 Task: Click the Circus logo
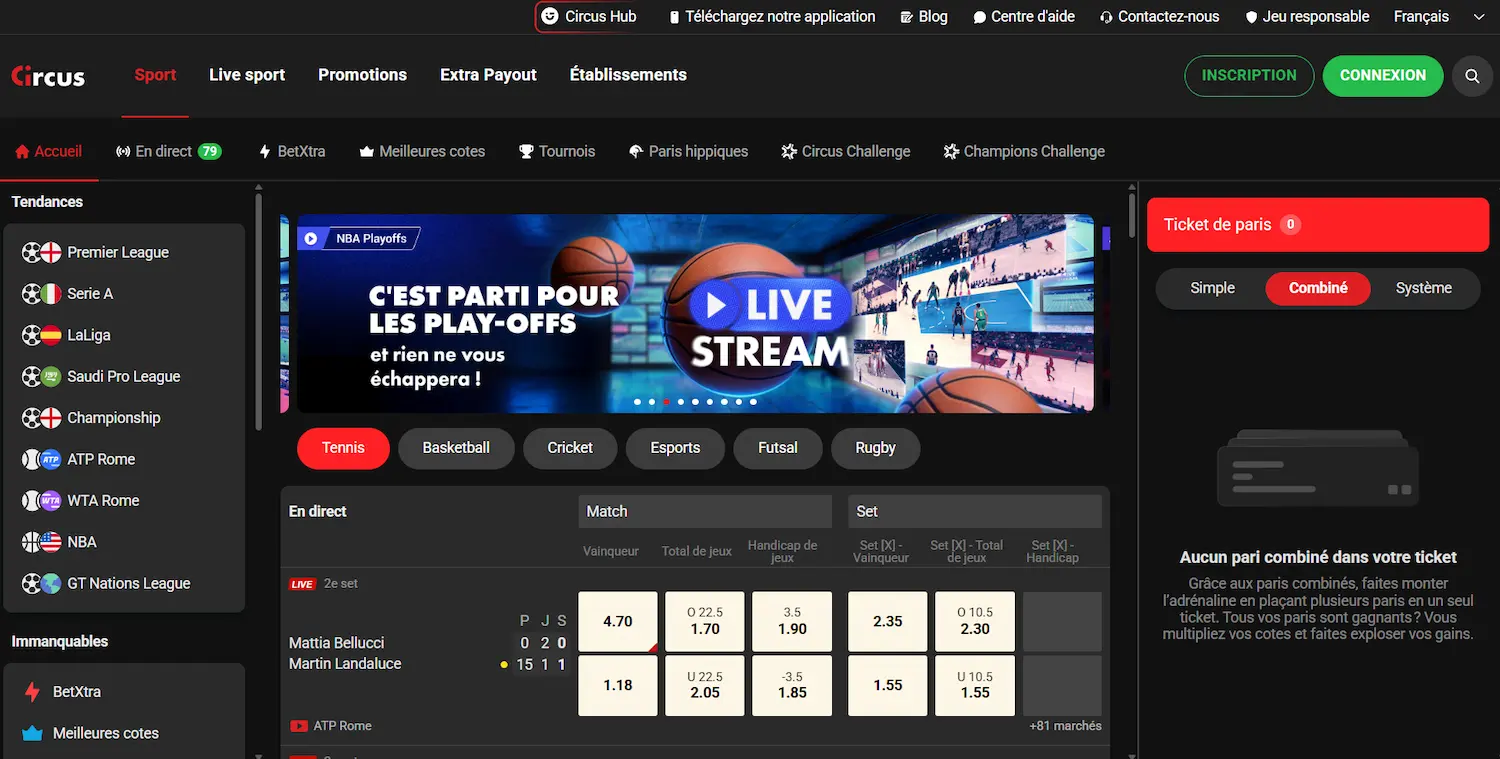48,76
